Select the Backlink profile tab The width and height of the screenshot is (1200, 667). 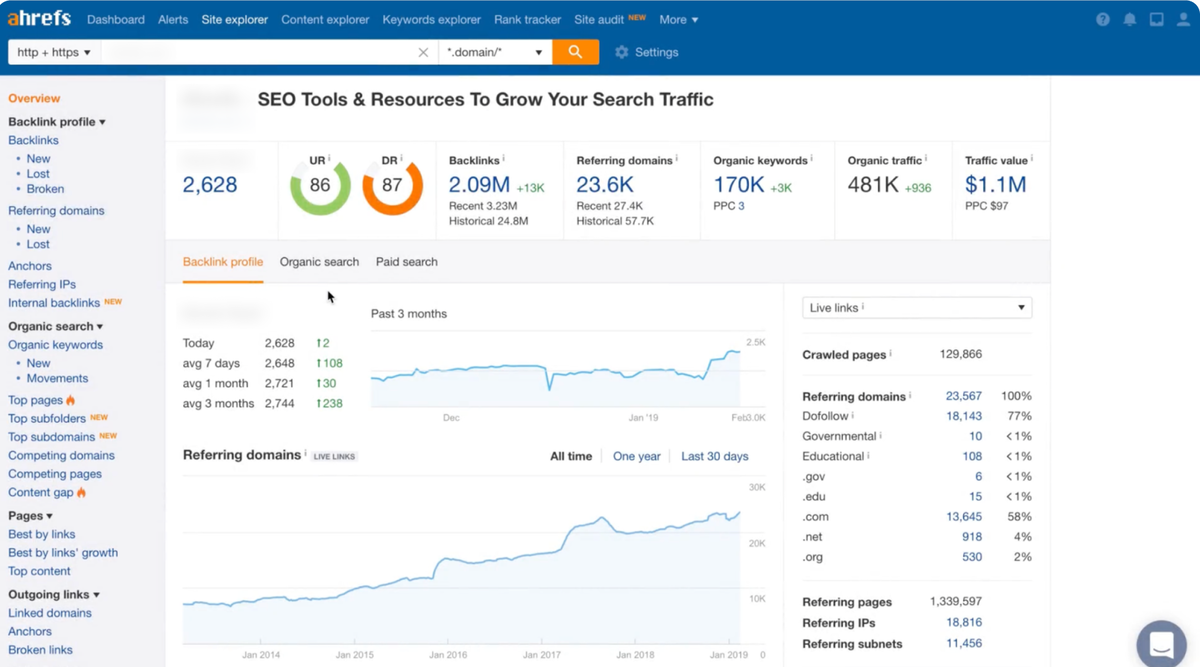[223, 262]
